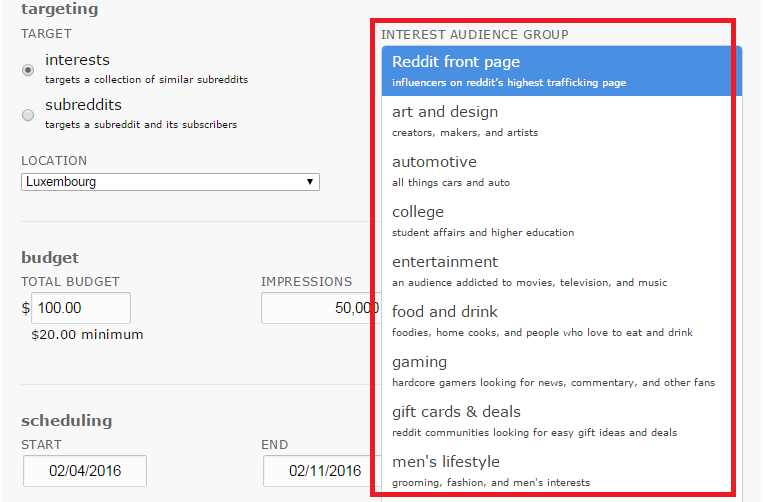Select the interests targeting radio button
The height and width of the screenshot is (502, 763).
pos(28,70)
